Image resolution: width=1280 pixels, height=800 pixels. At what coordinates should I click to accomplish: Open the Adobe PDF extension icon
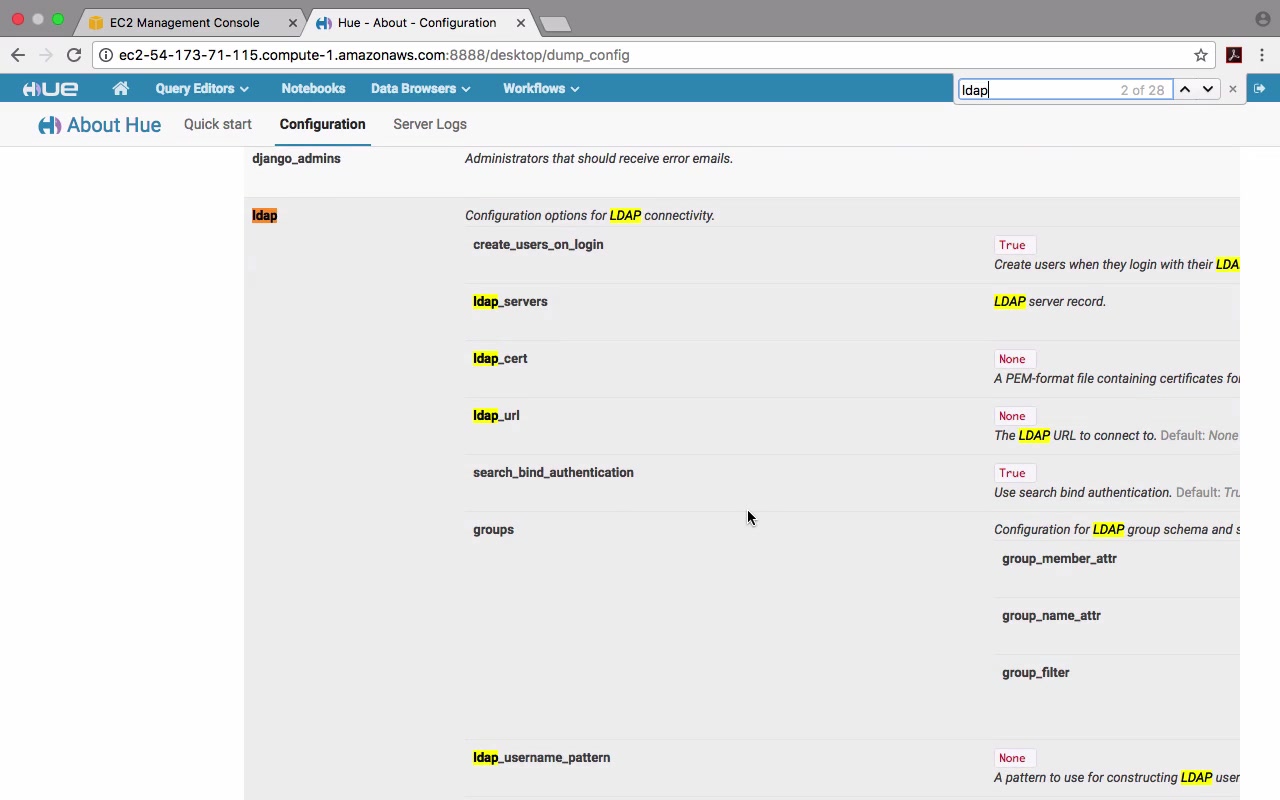tap(1234, 55)
